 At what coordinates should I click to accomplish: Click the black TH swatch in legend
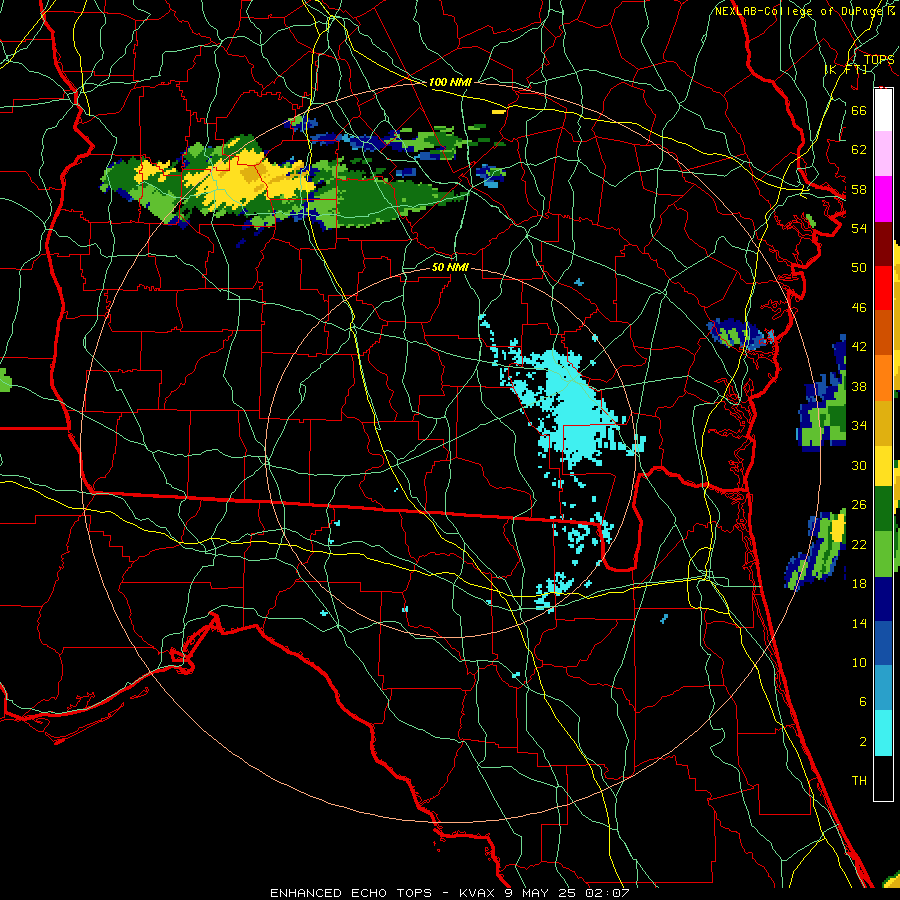click(x=883, y=778)
